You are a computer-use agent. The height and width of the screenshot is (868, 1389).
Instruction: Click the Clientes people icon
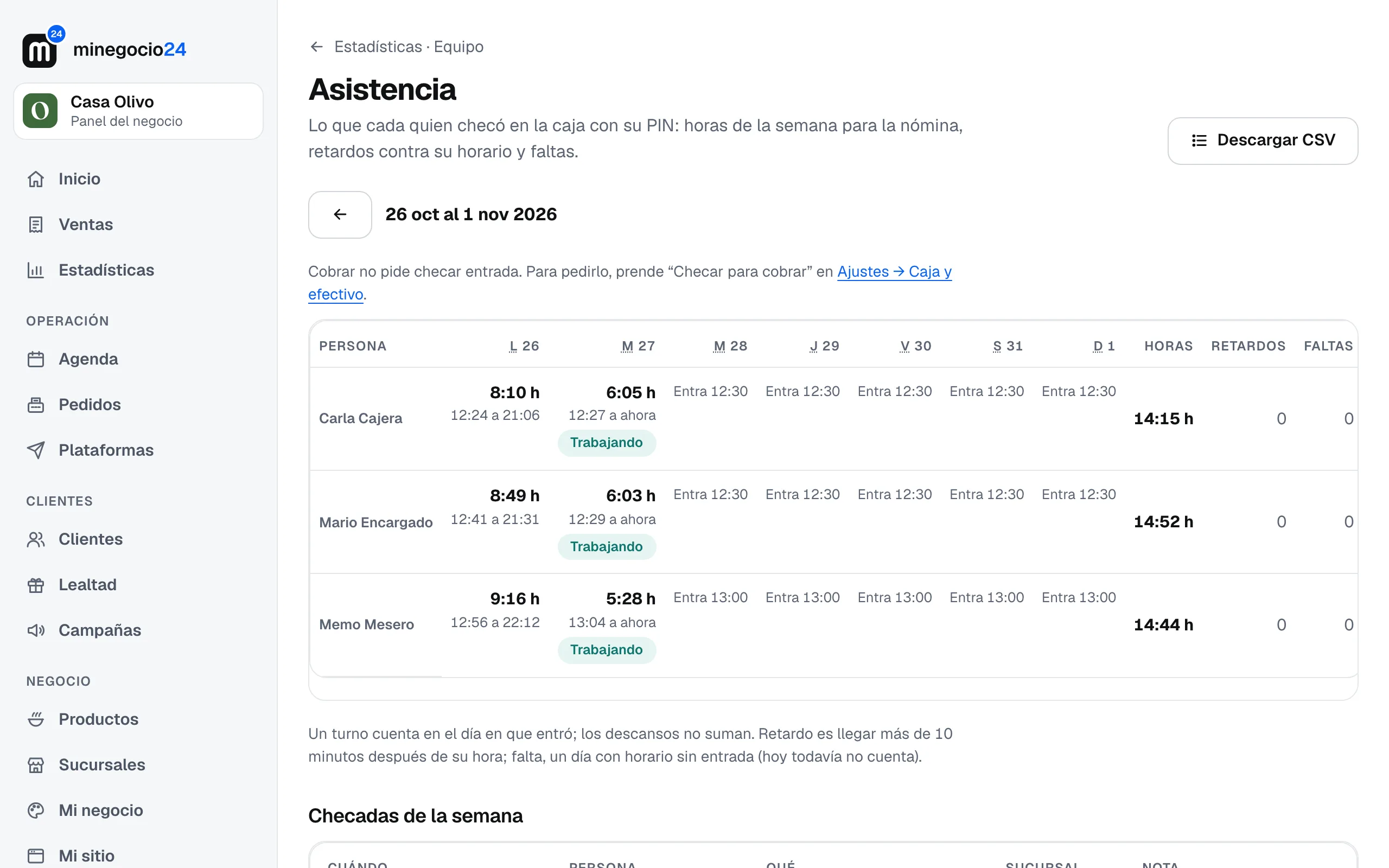36,539
